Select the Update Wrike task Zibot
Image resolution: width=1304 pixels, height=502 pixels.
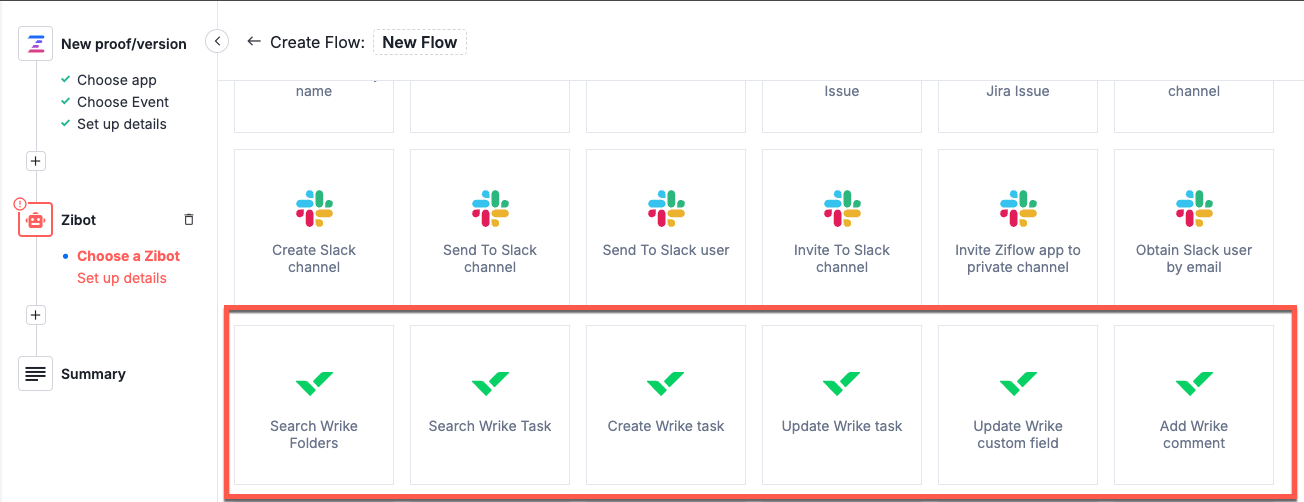(x=842, y=405)
